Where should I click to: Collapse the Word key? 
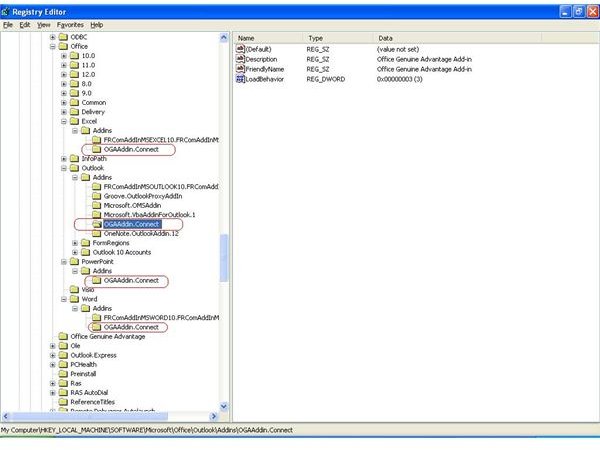(64, 299)
